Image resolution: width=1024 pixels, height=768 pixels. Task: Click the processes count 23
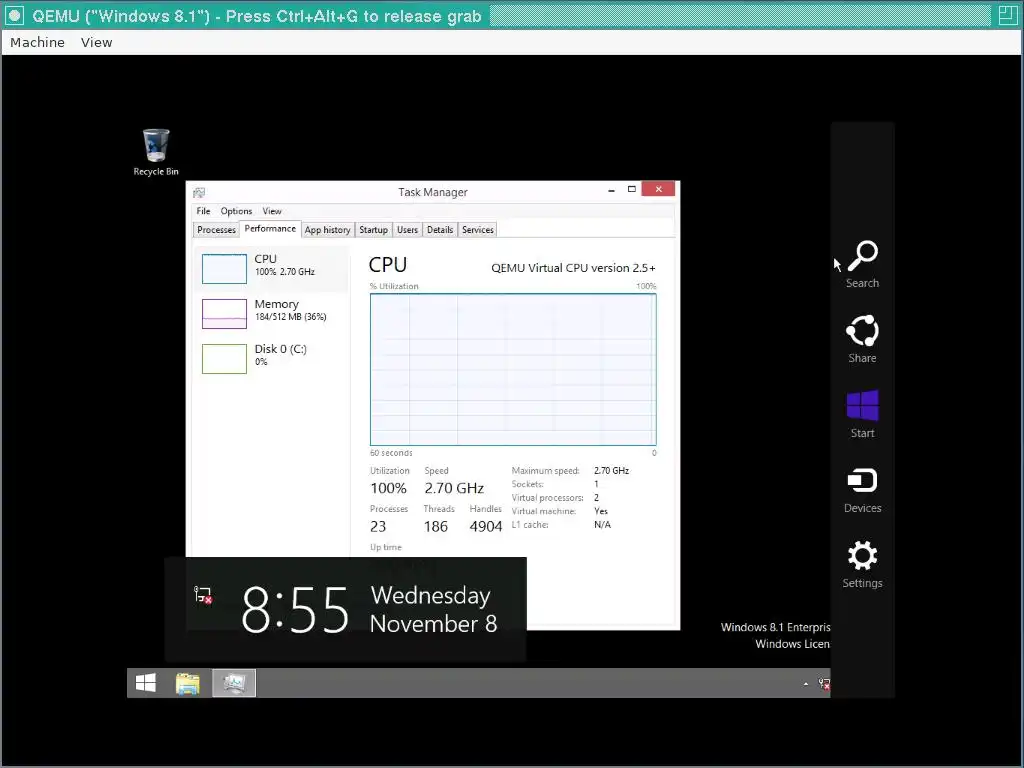pyautogui.click(x=377, y=526)
